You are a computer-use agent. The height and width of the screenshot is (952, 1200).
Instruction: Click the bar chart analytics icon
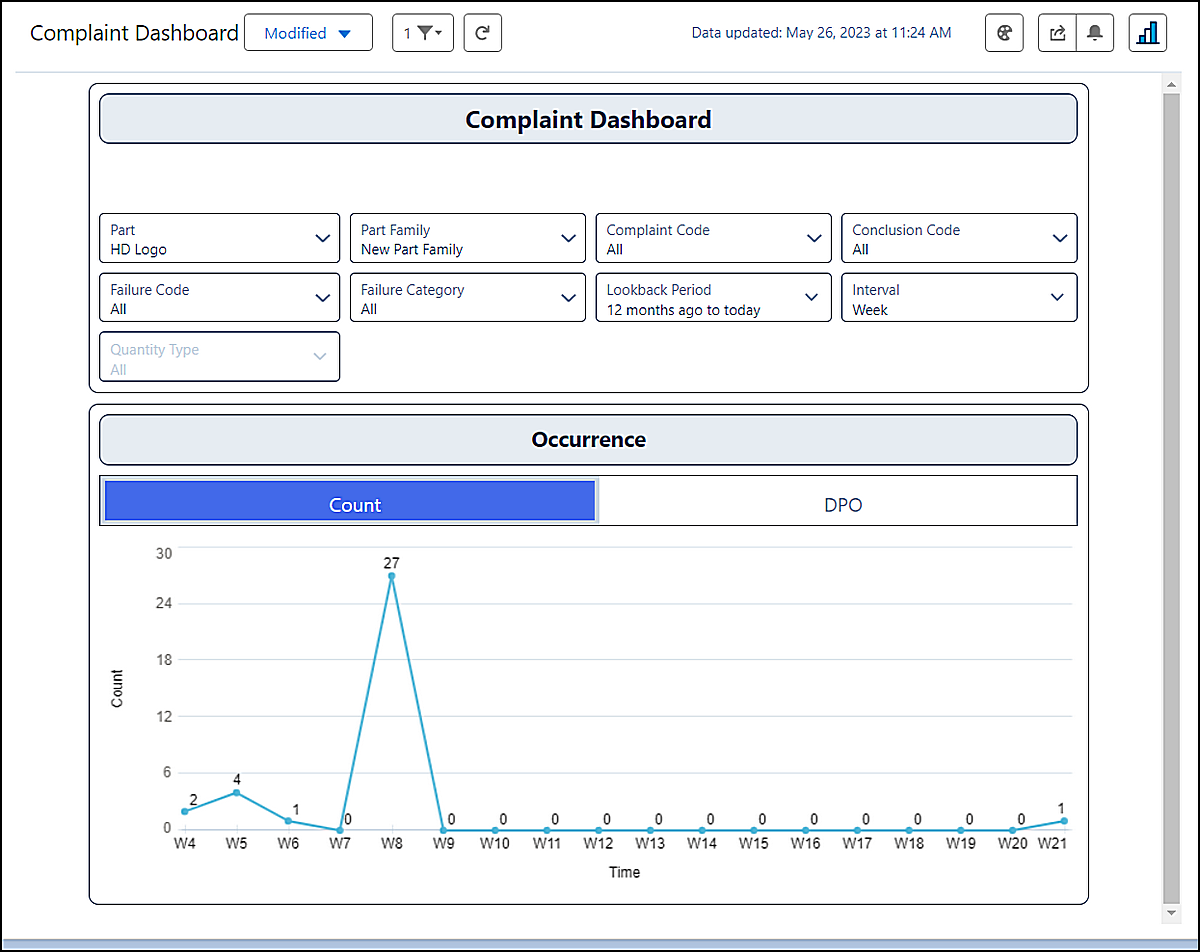(x=1148, y=33)
